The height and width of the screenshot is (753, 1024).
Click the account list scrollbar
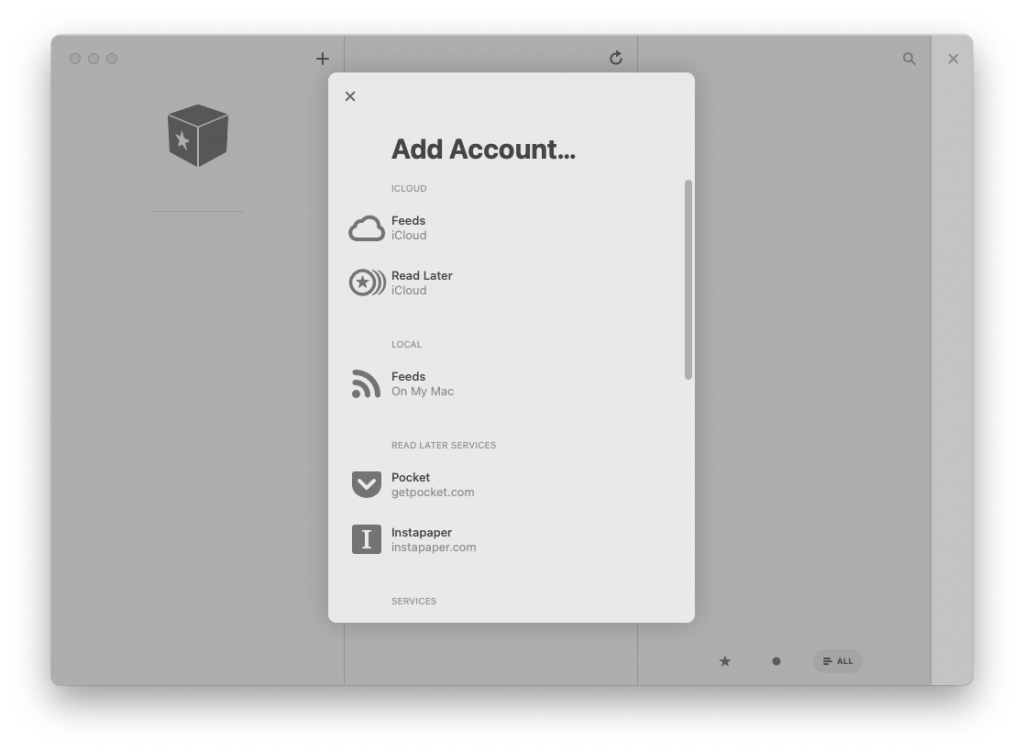(688, 280)
